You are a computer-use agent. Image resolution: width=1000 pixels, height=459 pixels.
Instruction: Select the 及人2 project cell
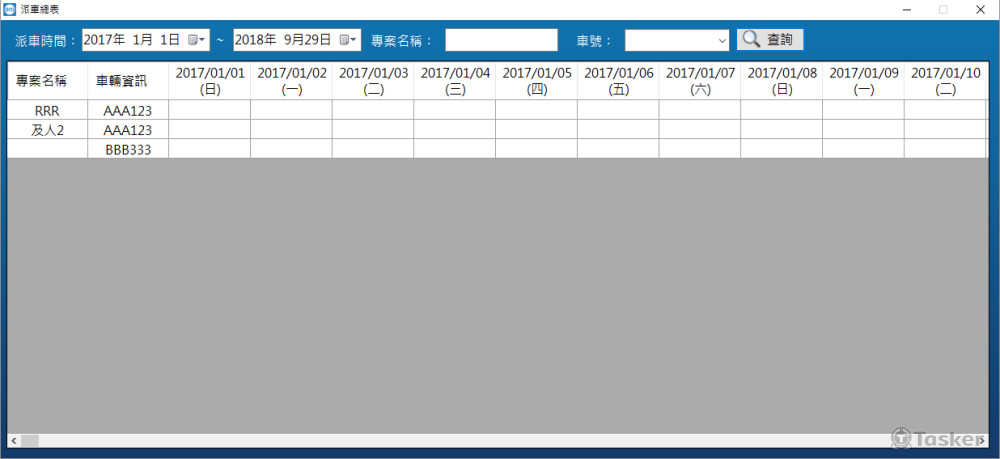[x=47, y=130]
